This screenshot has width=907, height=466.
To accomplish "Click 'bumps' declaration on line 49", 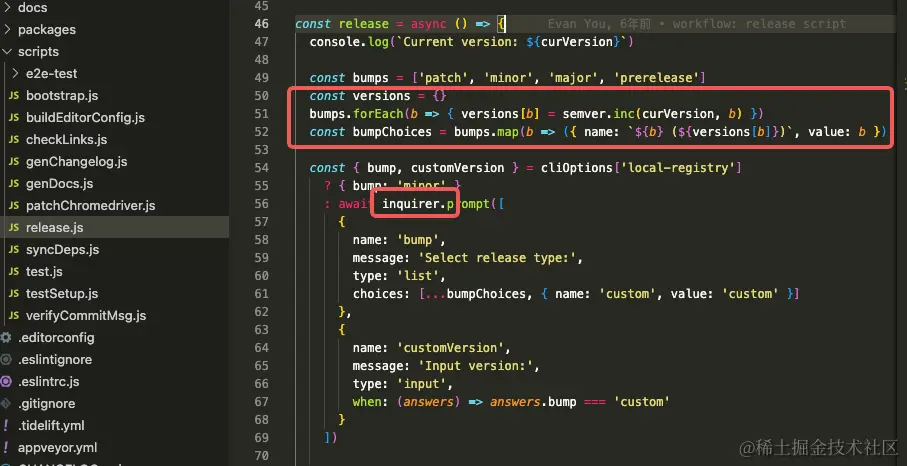I will (x=371, y=77).
